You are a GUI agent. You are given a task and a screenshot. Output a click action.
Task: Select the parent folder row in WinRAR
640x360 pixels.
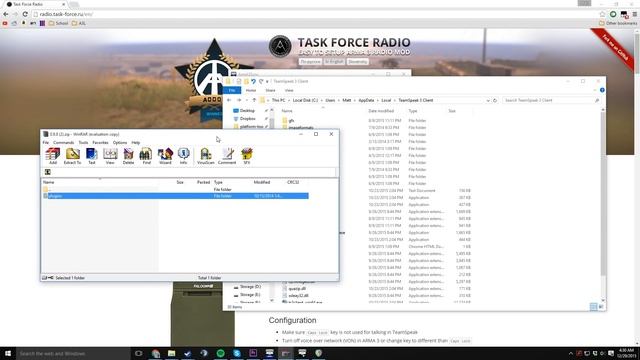pos(176,189)
